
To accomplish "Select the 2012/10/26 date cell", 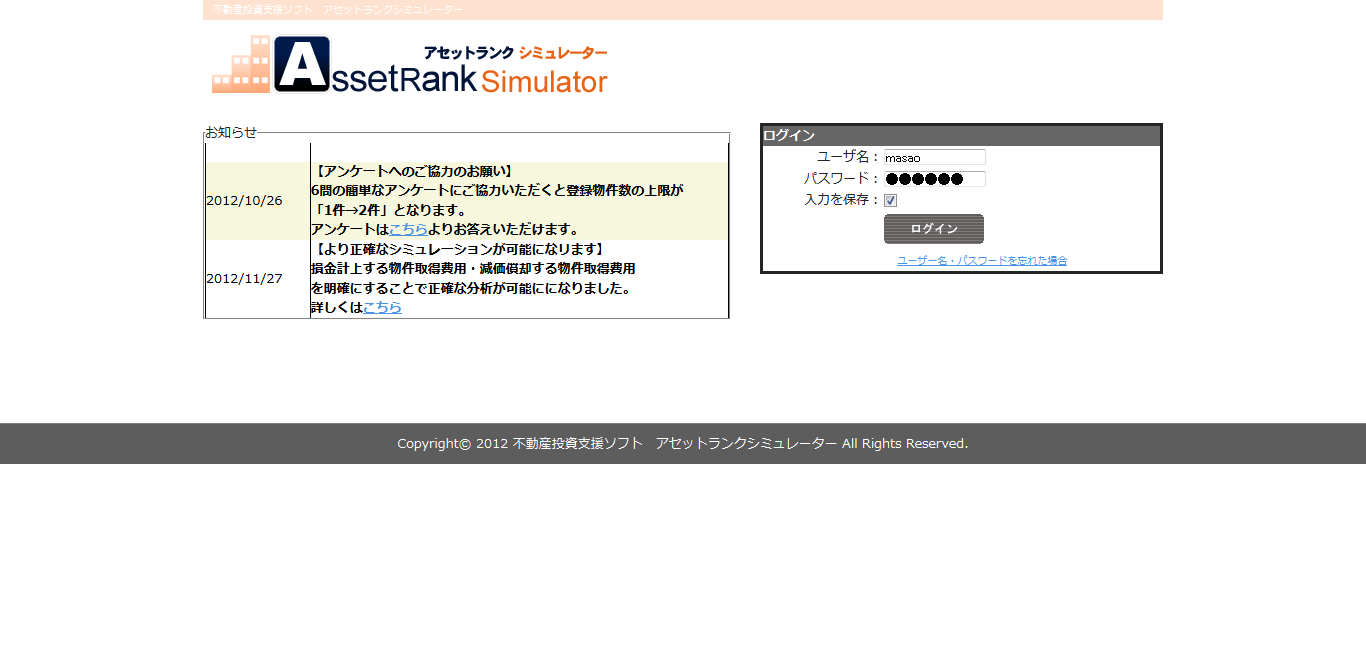I will [244, 201].
